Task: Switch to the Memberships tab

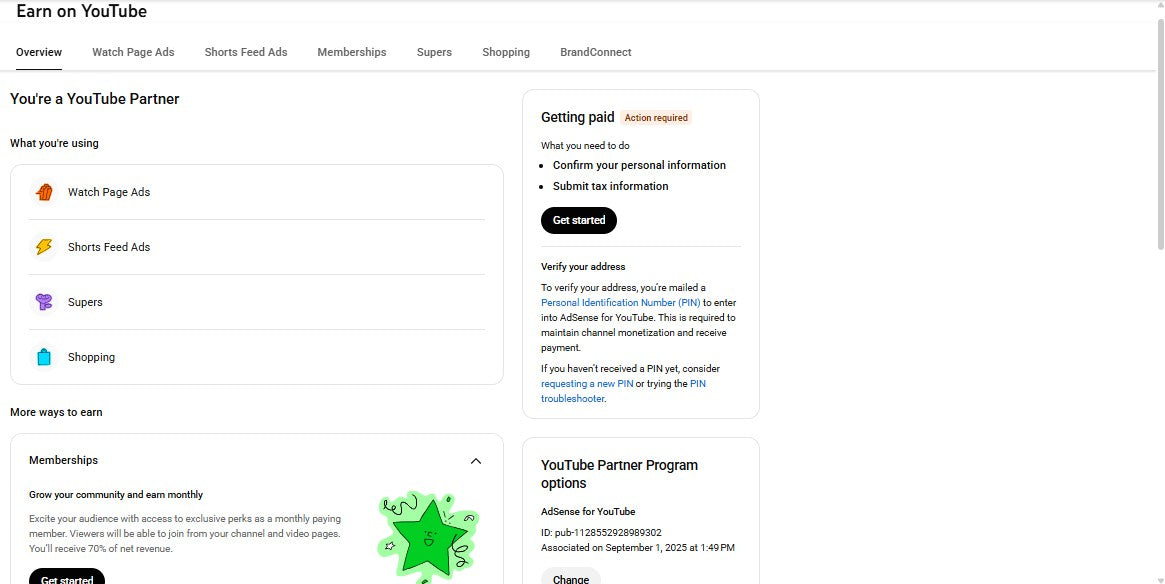Action: pyautogui.click(x=351, y=52)
